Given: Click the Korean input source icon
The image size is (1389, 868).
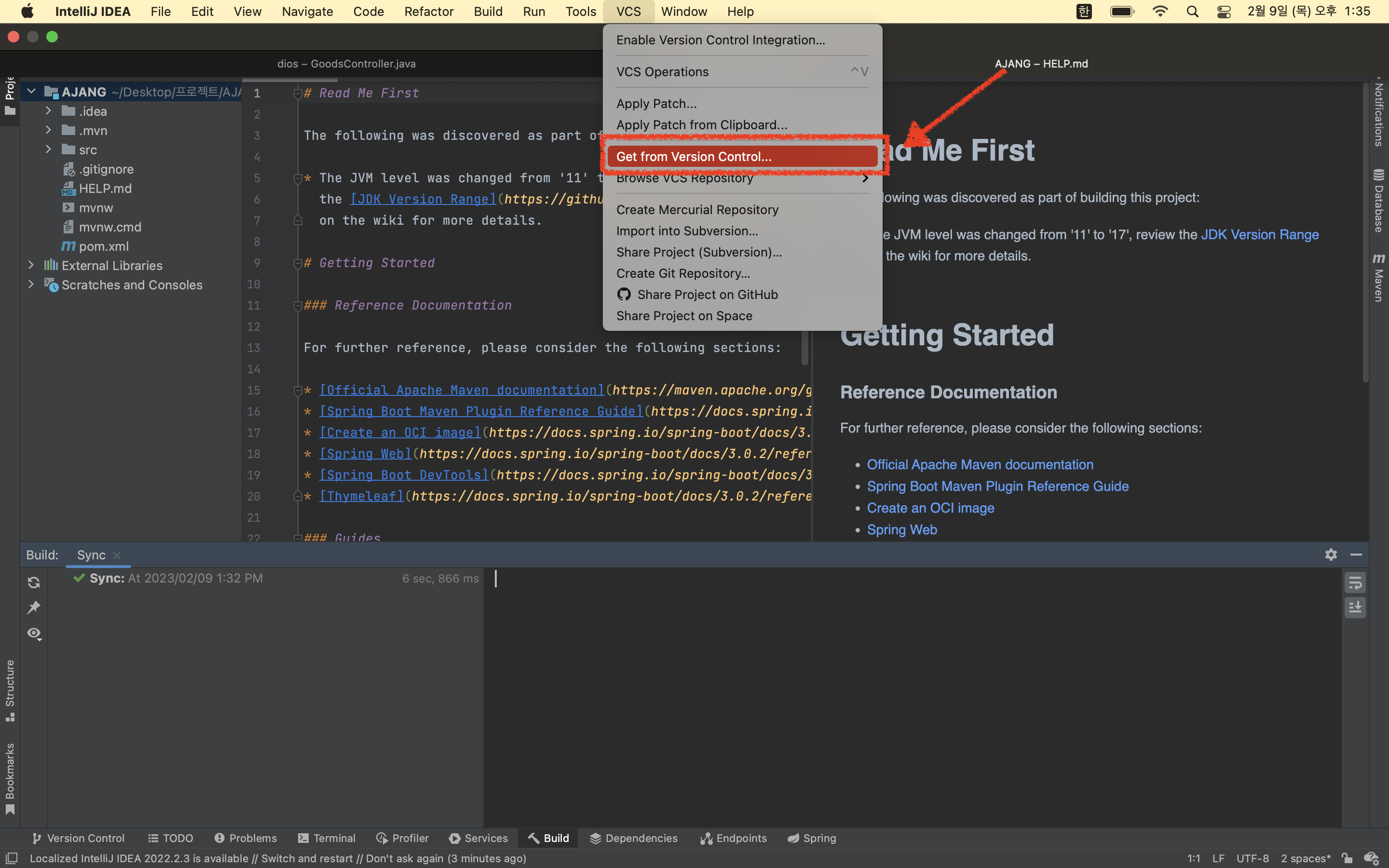Looking at the screenshot, I should pos(1084,12).
